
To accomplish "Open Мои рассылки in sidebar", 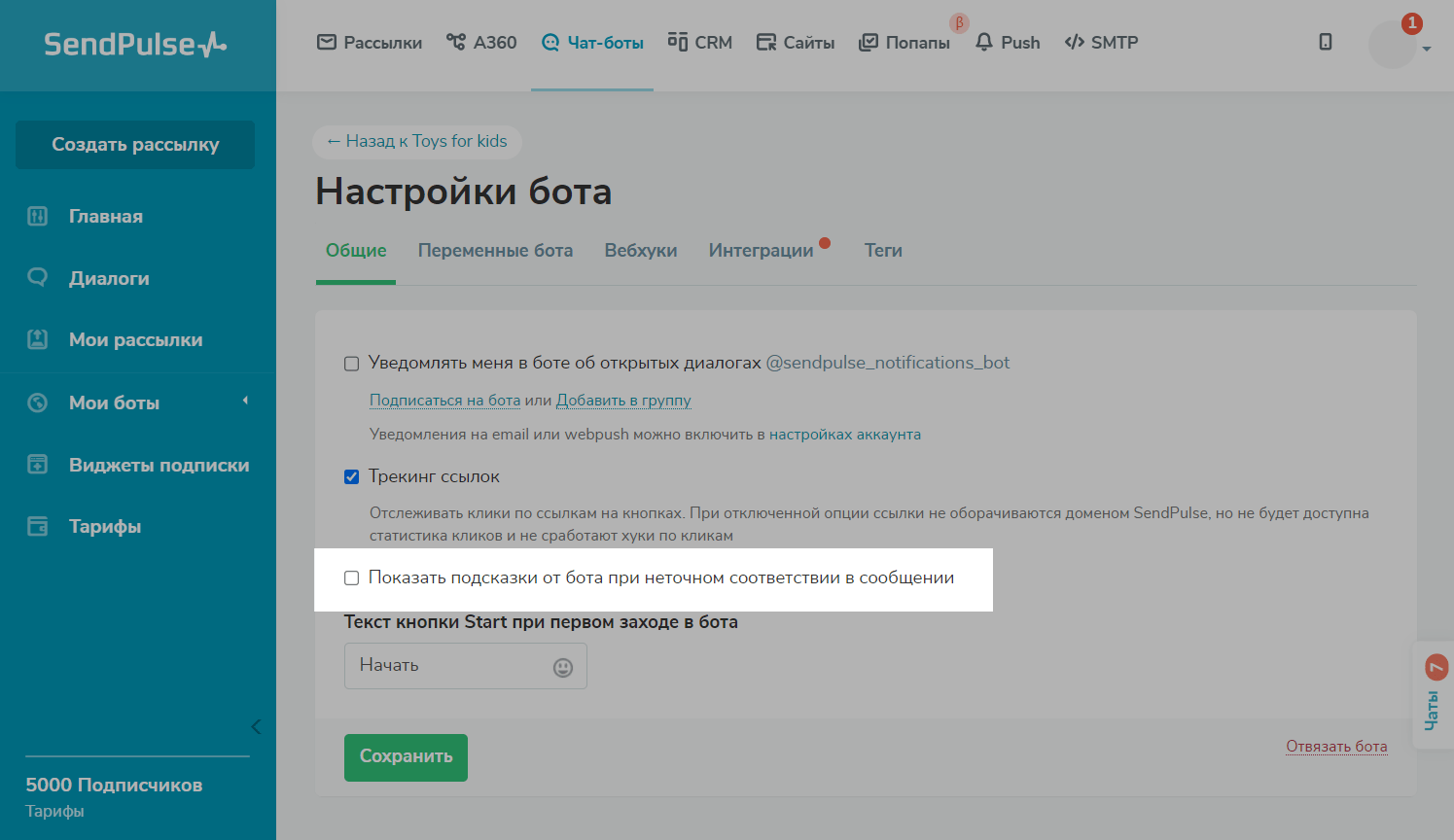I will click(x=135, y=339).
